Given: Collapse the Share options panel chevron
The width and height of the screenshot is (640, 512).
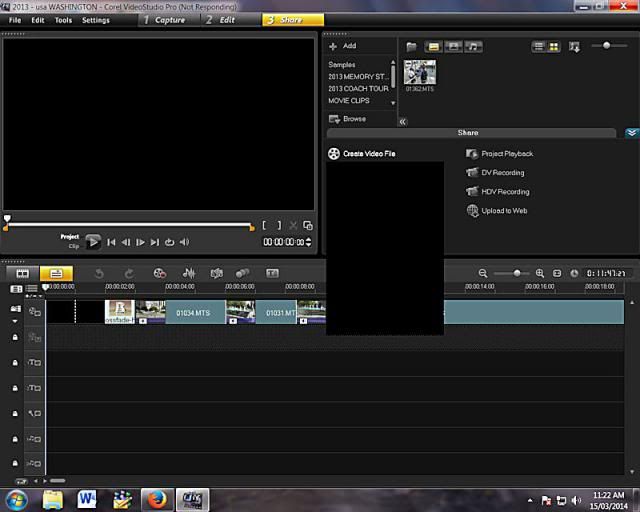Looking at the screenshot, I should click(x=631, y=133).
